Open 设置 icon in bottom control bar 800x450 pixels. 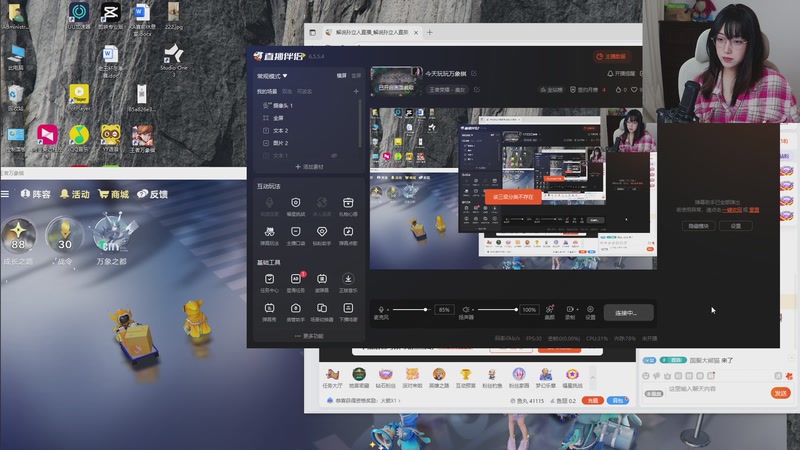click(590, 309)
